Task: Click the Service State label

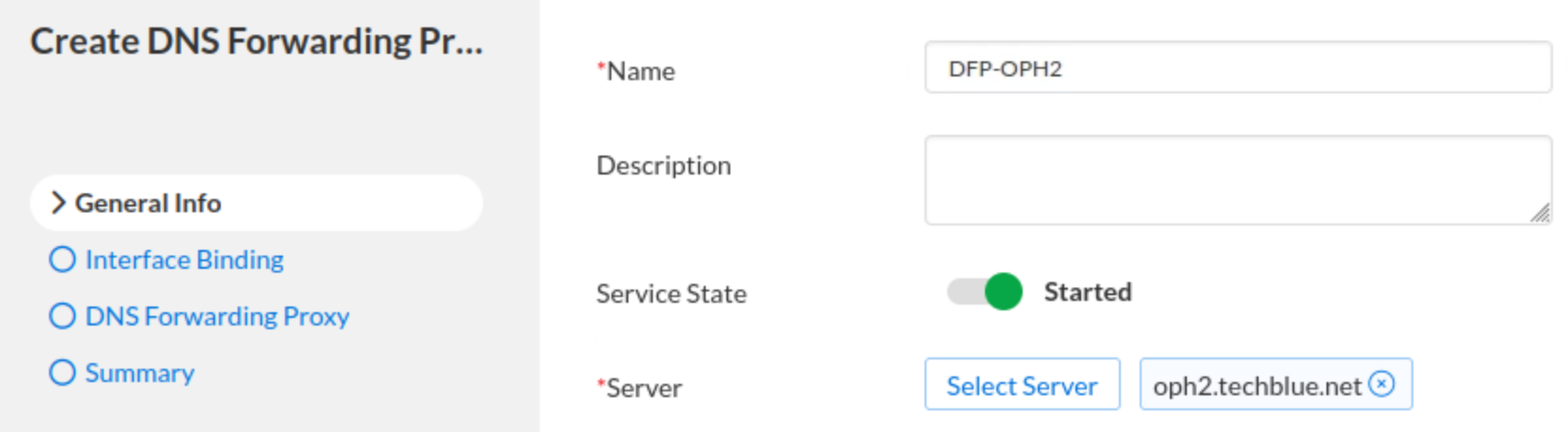Action: (x=672, y=293)
